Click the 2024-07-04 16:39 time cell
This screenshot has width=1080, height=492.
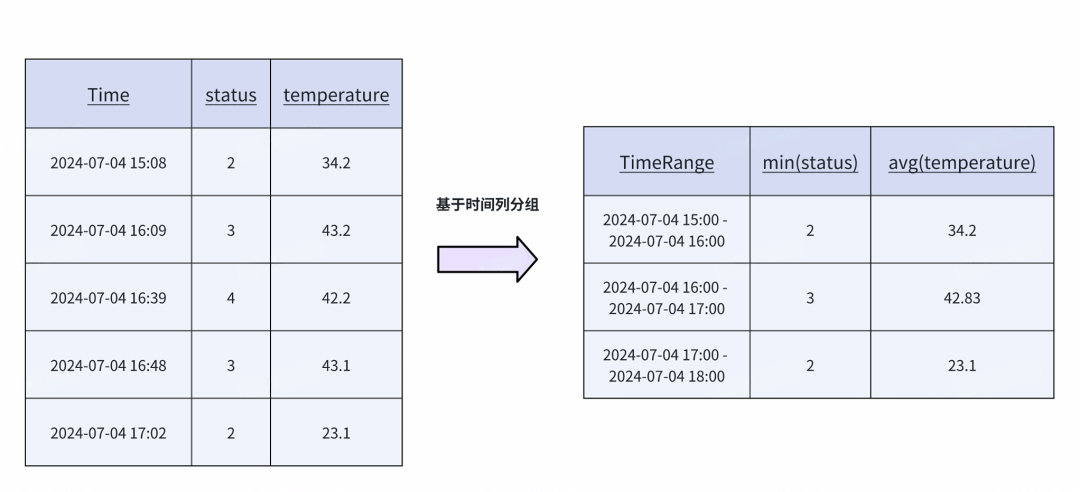coord(108,298)
